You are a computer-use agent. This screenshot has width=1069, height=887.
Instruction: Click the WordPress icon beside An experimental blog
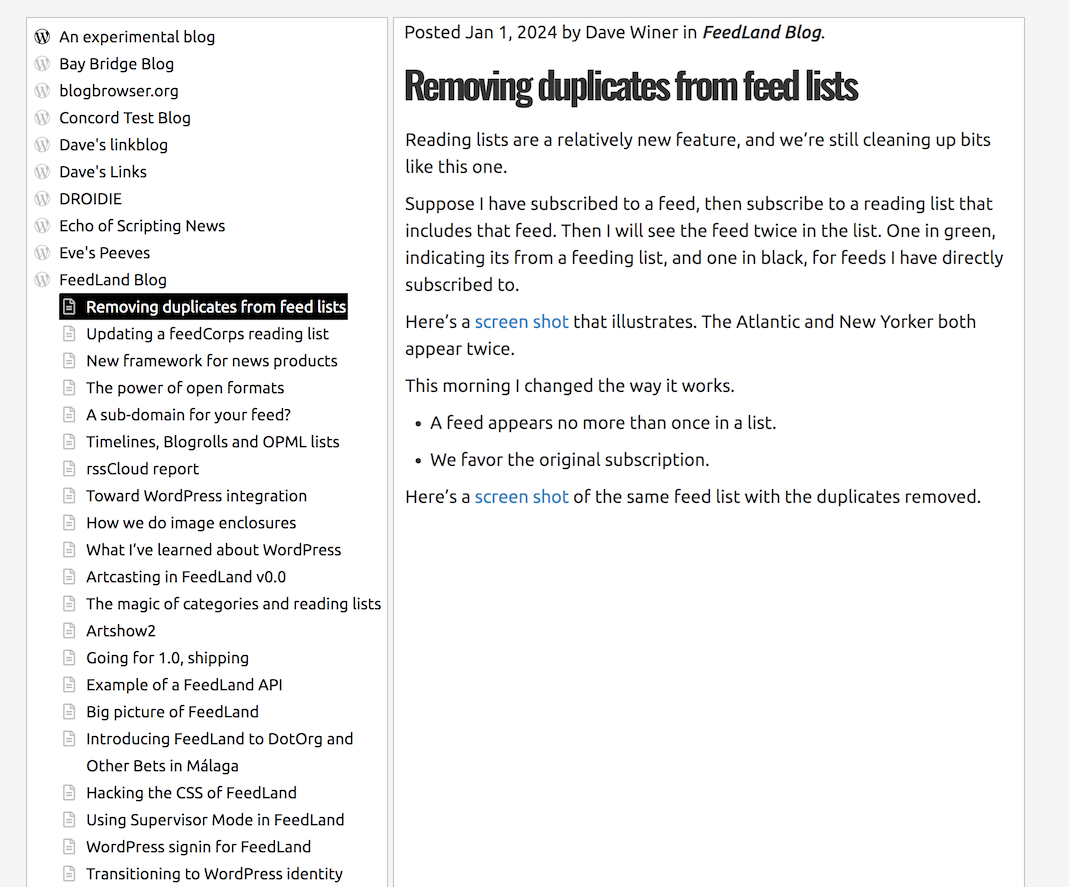[x=43, y=37]
